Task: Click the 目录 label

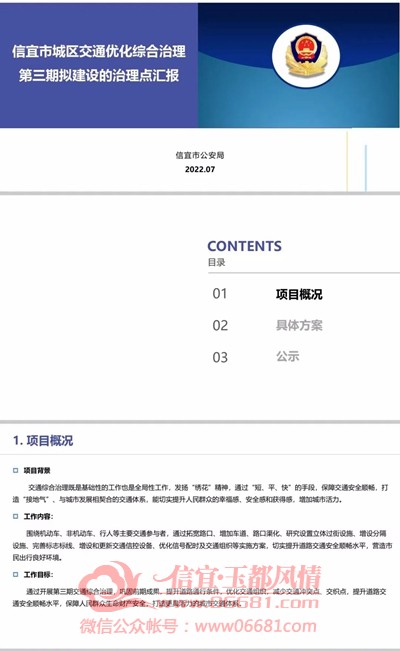Action: (x=216, y=262)
